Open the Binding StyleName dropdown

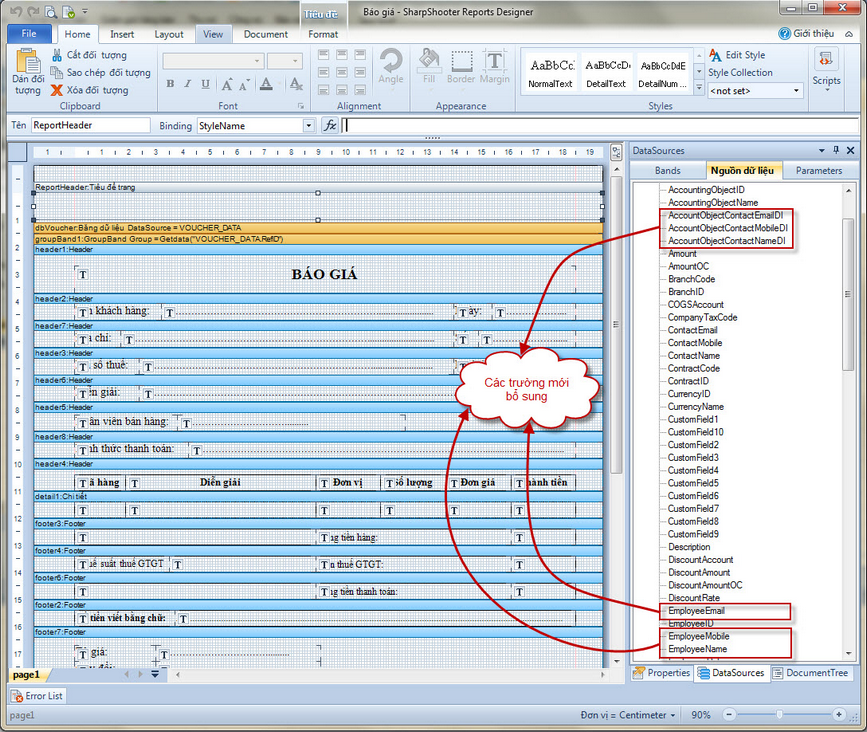309,126
